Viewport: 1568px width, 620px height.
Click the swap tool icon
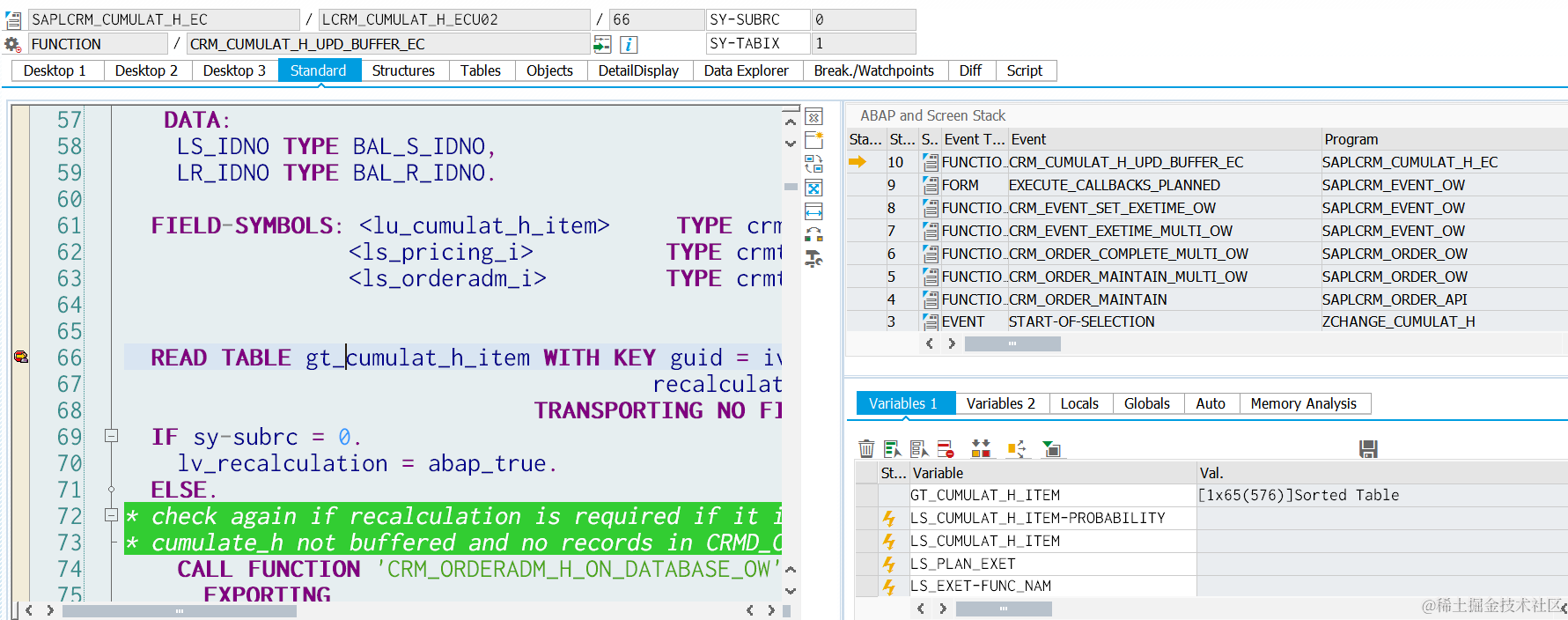click(x=814, y=164)
